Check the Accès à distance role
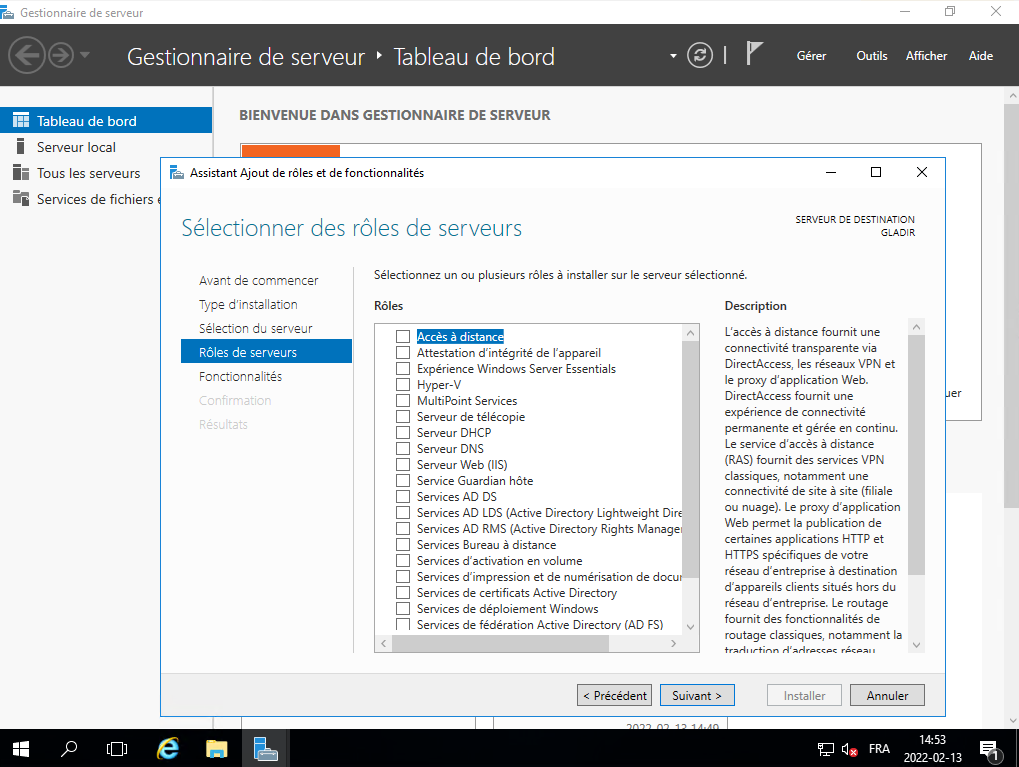The width and height of the screenshot is (1019, 767). point(403,337)
